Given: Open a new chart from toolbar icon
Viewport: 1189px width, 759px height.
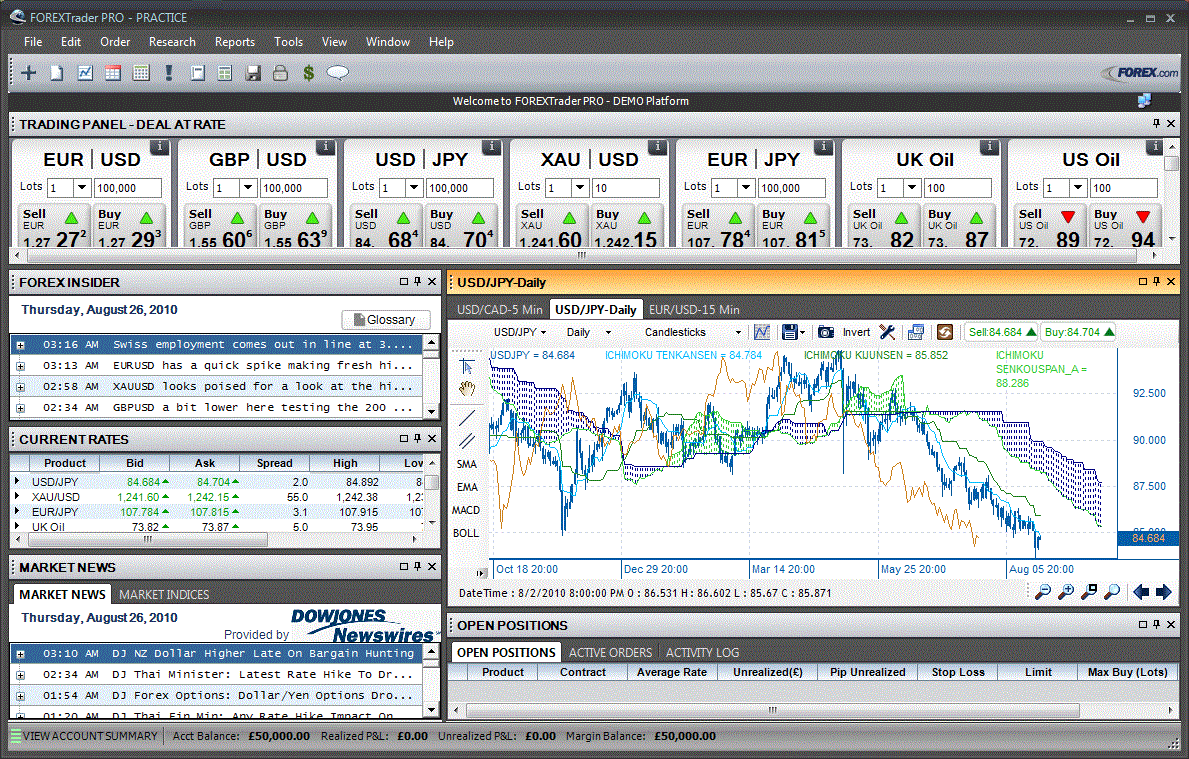Looking at the screenshot, I should pyautogui.click(x=85, y=73).
